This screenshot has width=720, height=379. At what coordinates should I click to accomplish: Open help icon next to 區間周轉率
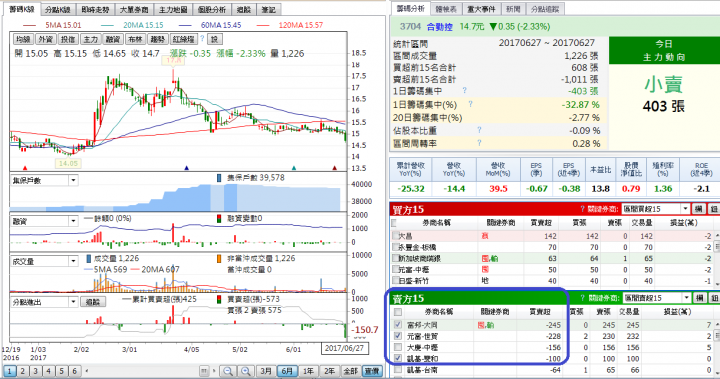point(479,143)
